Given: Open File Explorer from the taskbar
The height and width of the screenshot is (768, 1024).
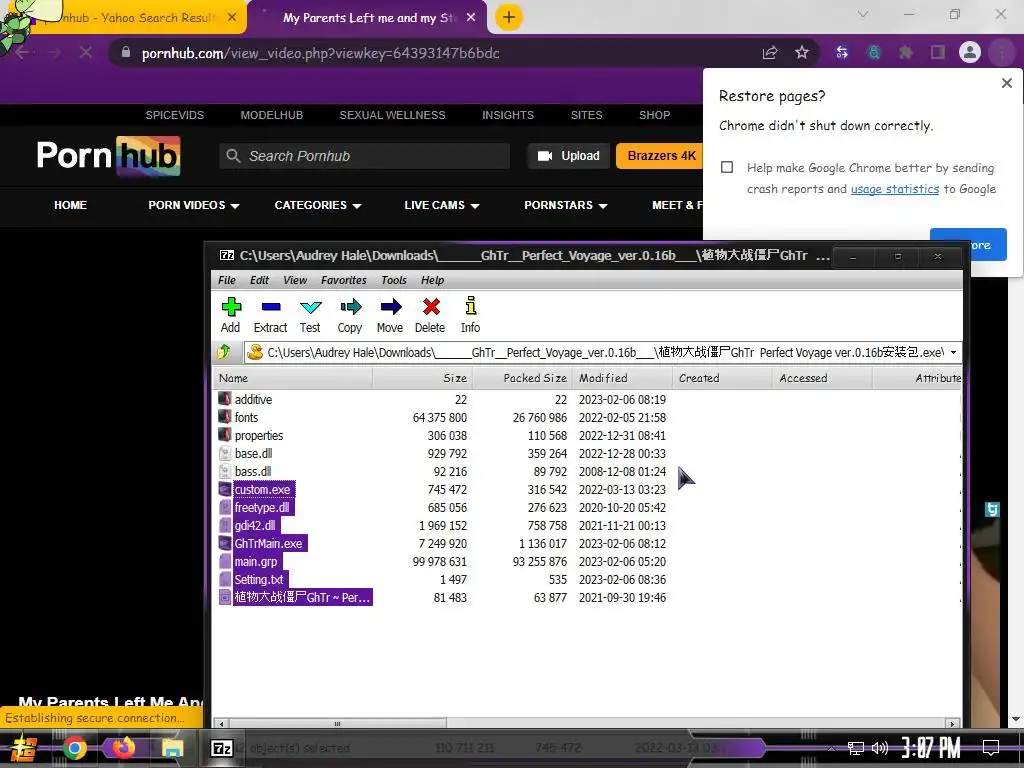Looking at the screenshot, I should (172, 748).
